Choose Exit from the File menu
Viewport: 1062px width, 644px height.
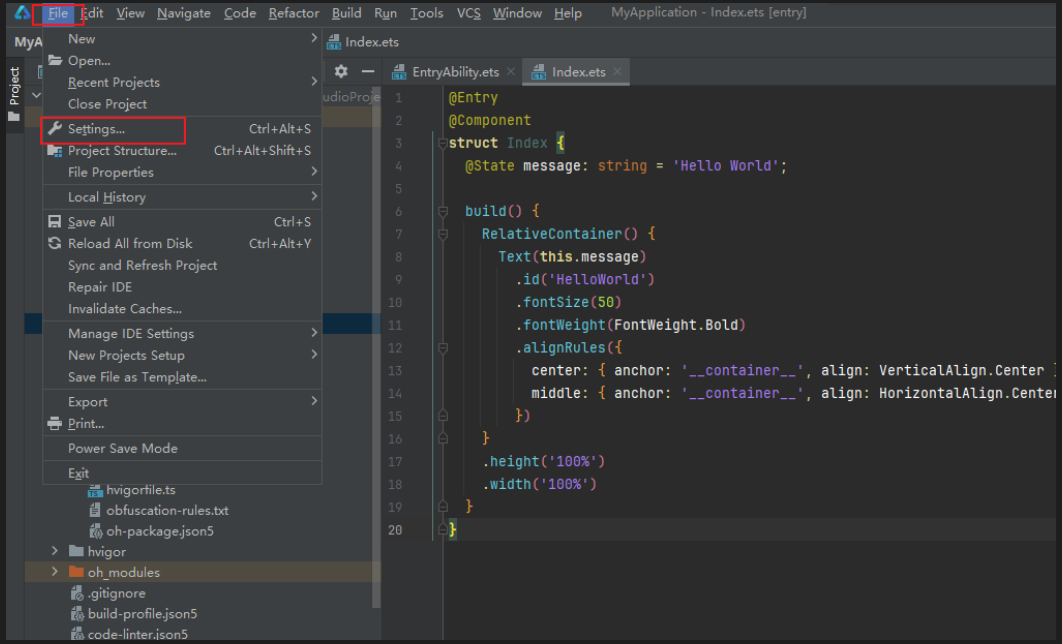click(182, 473)
